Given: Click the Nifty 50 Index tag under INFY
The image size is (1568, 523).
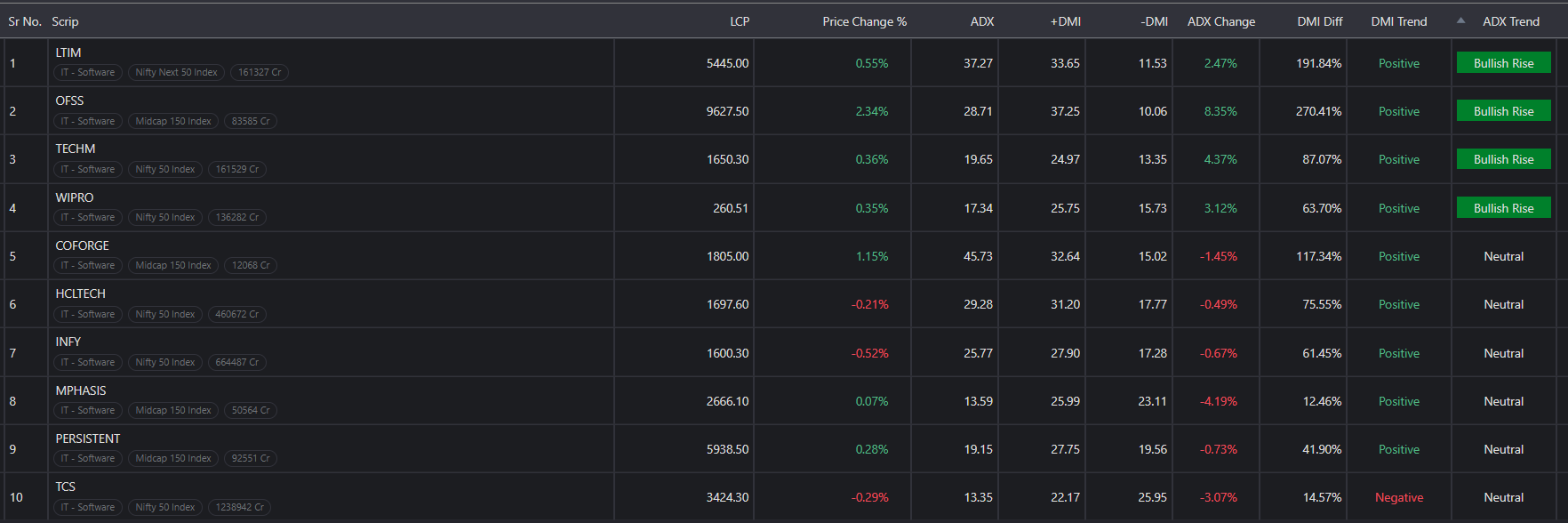Looking at the screenshot, I should [x=165, y=362].
